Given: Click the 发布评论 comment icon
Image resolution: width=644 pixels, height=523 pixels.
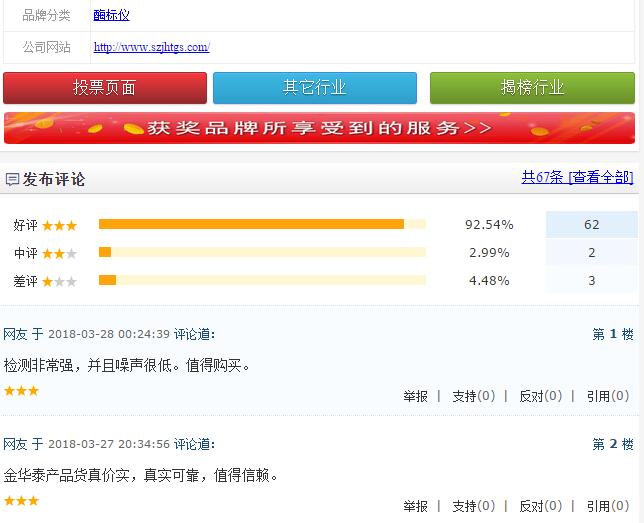Looking at the screenshot, I should tap(12, 180).
